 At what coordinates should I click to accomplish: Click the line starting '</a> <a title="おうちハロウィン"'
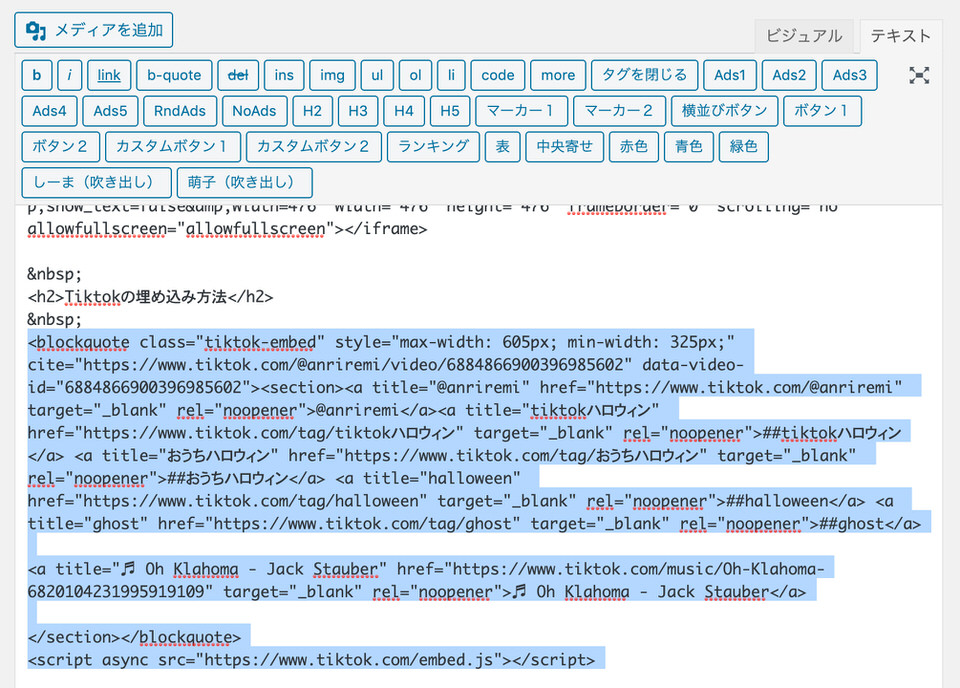(x=441, y=456)
